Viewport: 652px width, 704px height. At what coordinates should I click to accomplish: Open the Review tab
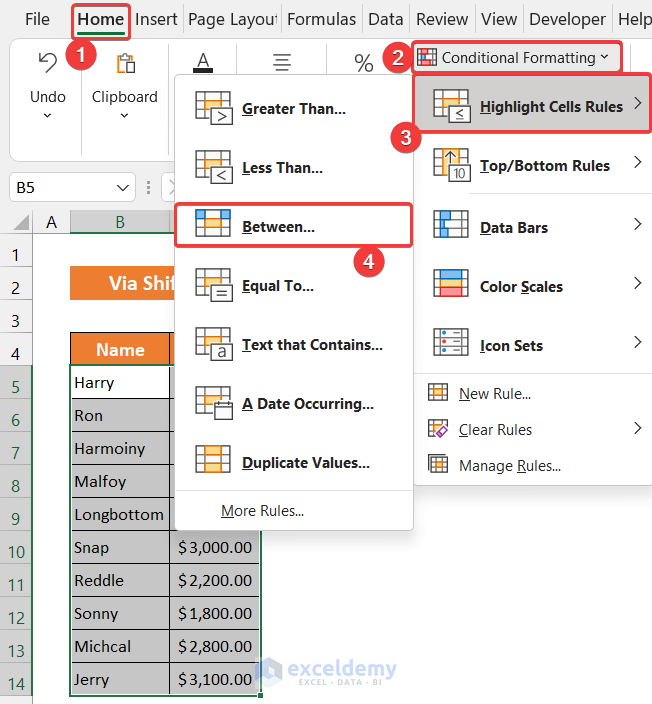click(x=442, y=19)
